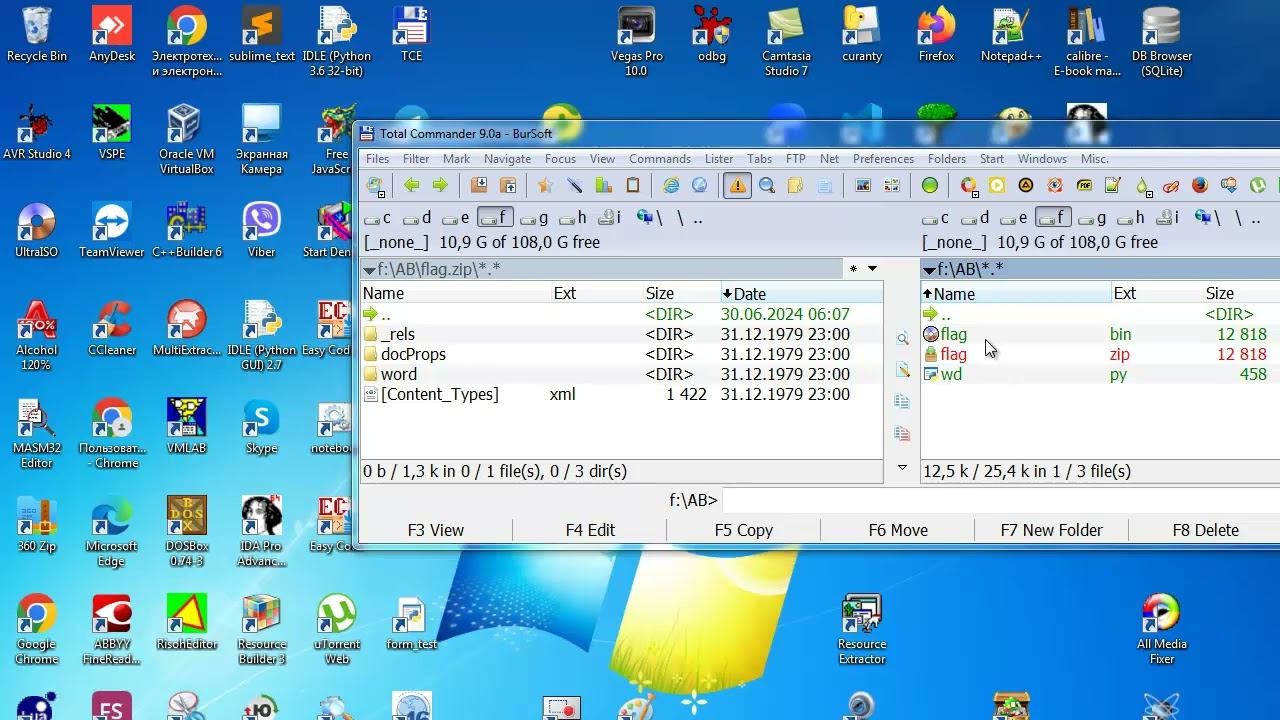Screen dimensions: 1280x720
Task: Open the Navigate menu
Action: pos(507,159)
